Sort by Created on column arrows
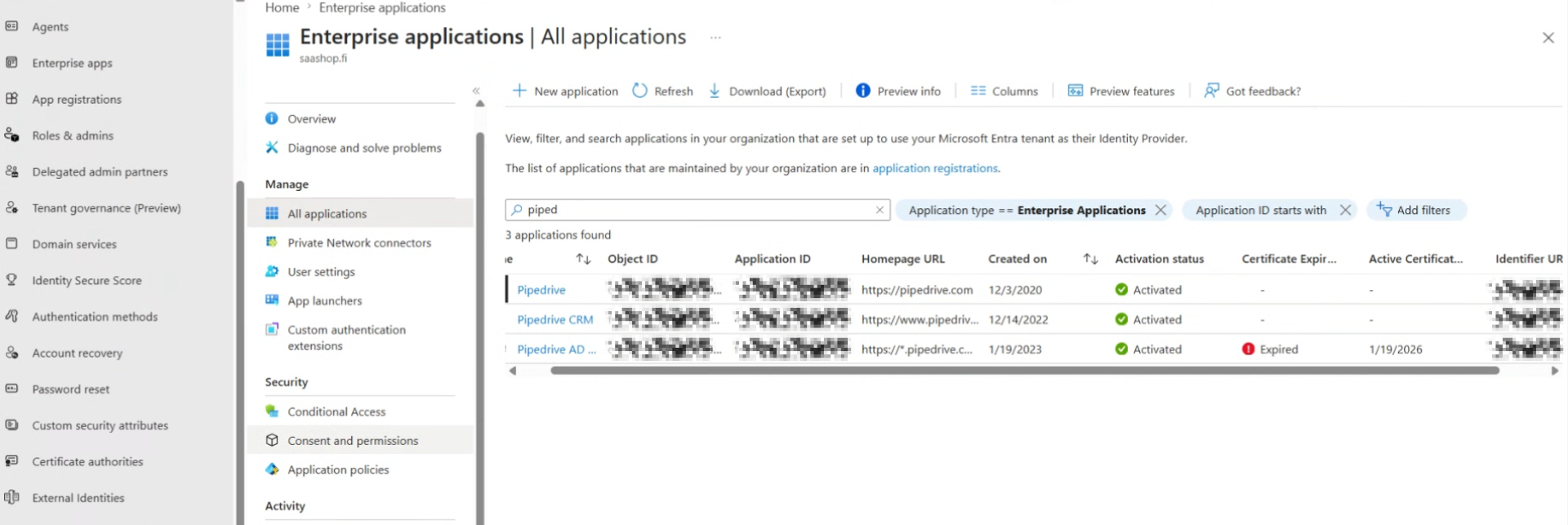Image resolution: width=1568 pixels, height=525 pixels. (1090, 259)
